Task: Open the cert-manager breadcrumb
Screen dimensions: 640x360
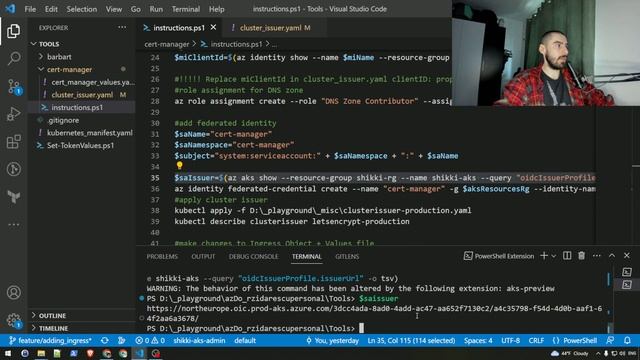Action: click(x=167, y=44)
